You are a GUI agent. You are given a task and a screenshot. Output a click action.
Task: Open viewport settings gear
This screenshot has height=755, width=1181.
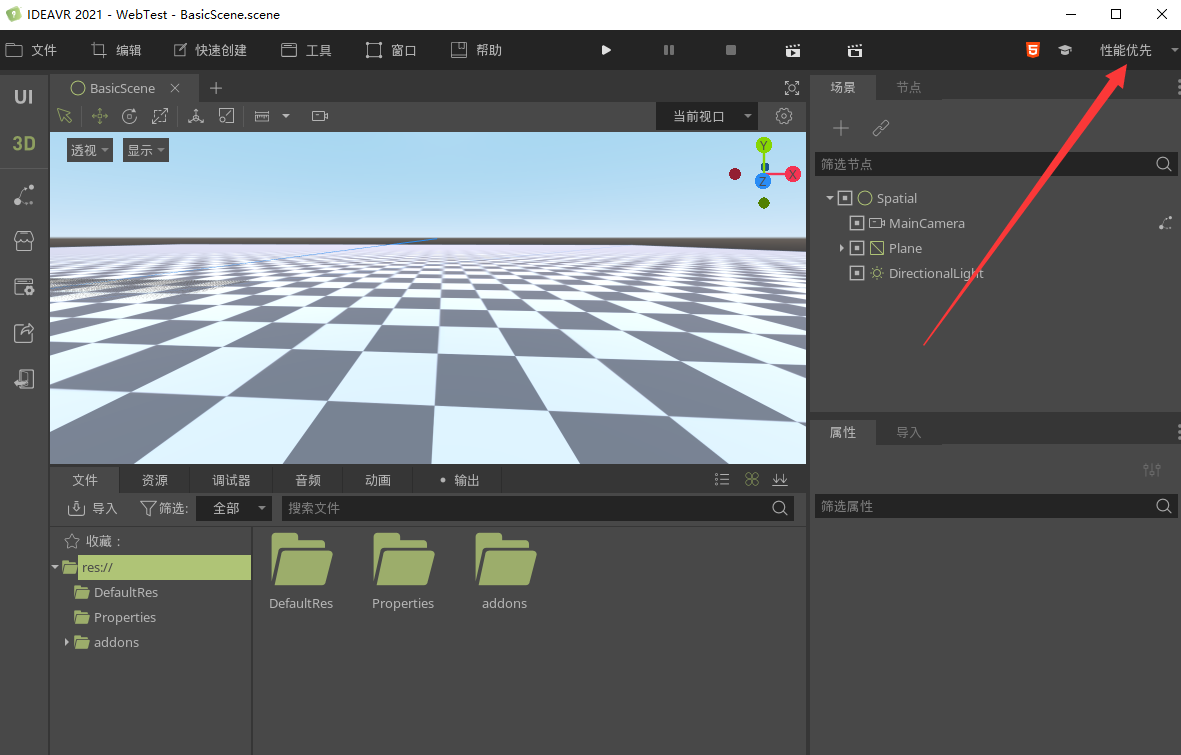click(784, 116)
